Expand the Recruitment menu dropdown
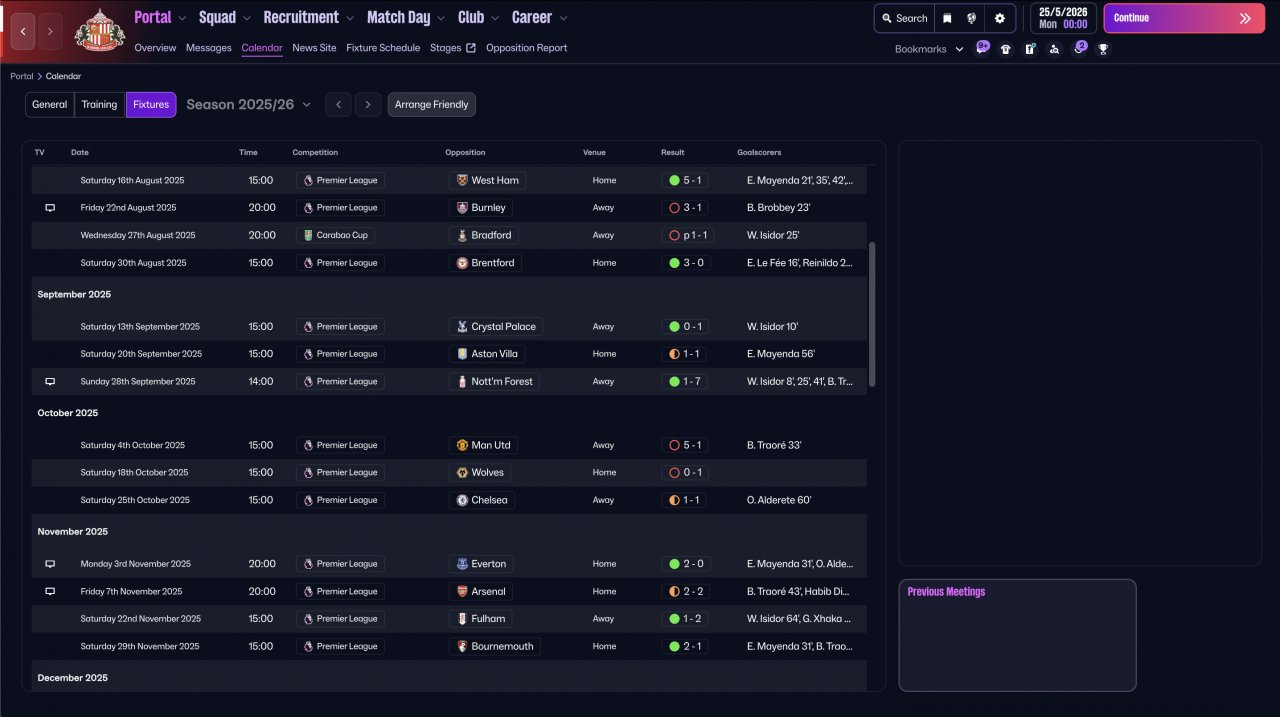The image size is (1280, 717). click(x=349, y=18)
